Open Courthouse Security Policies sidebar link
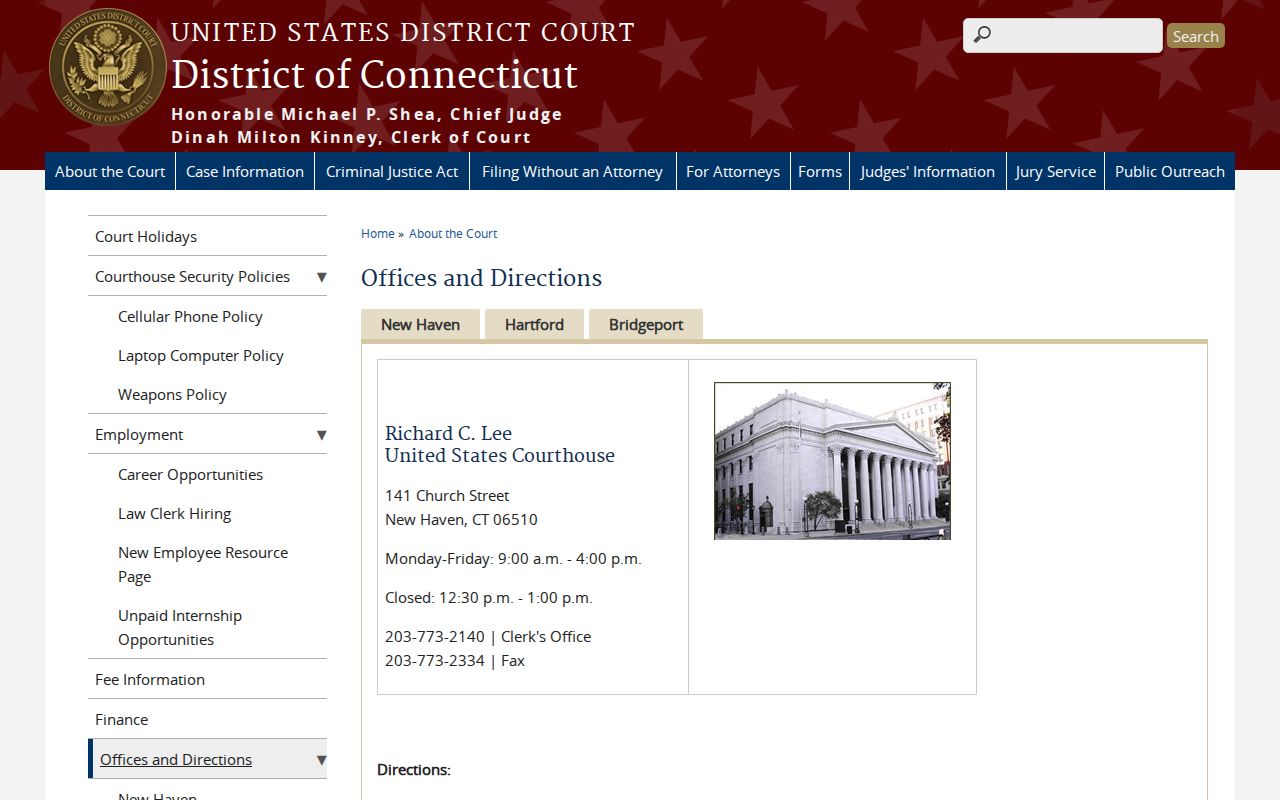 tap(192, 276)
